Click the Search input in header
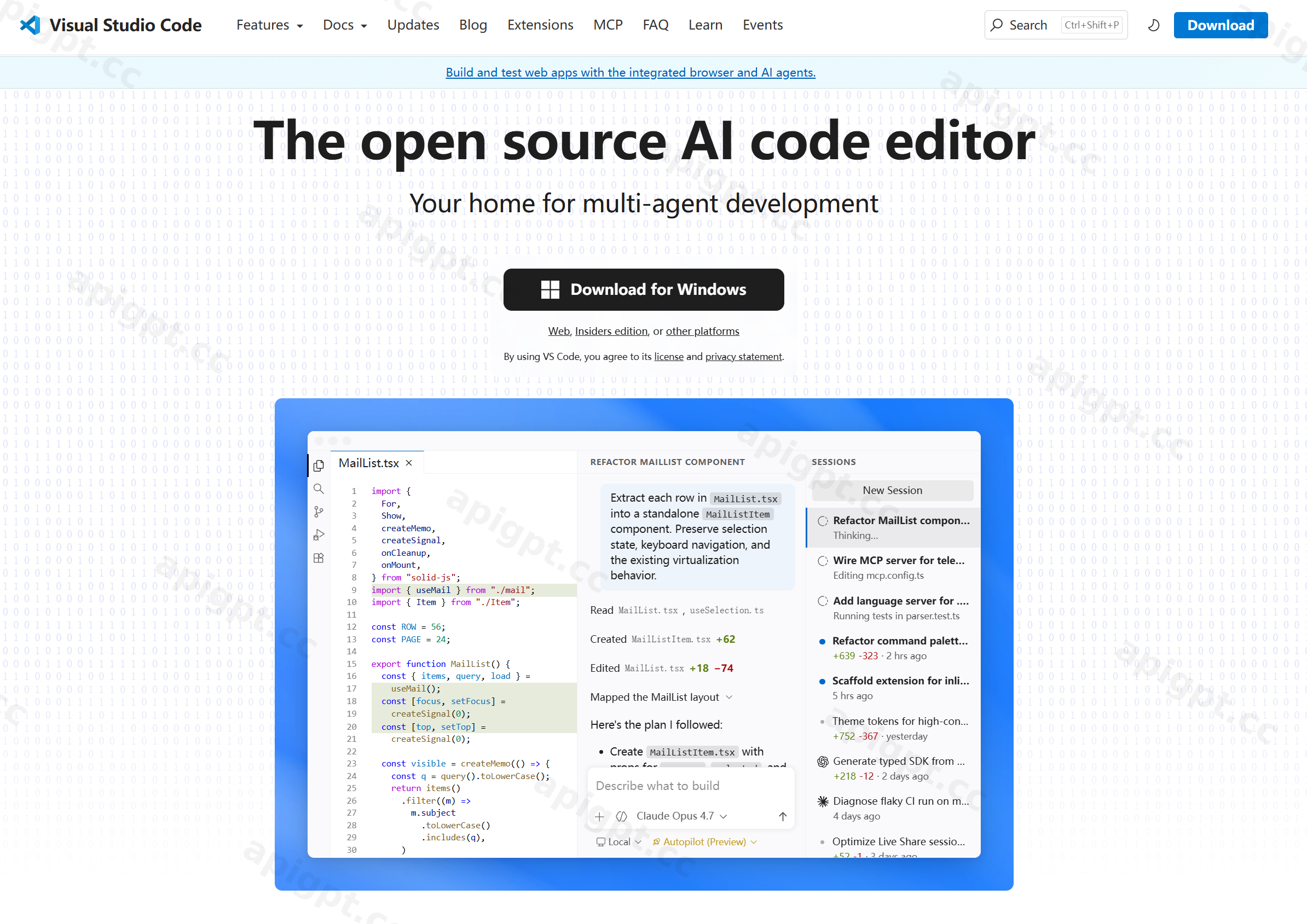1307x924 pixels. click(x=1056, y=25)
